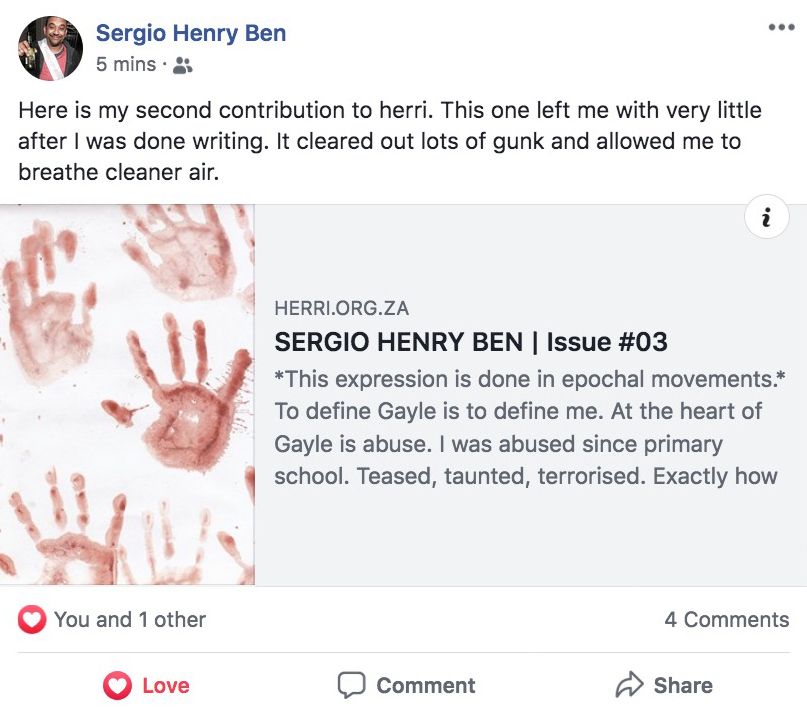This screenshot has height=709, width=807.
Task: Open article title "SERGIO HENRY BEN | Issue #03"
Action: pyautogui.click(x=471, y=342)
